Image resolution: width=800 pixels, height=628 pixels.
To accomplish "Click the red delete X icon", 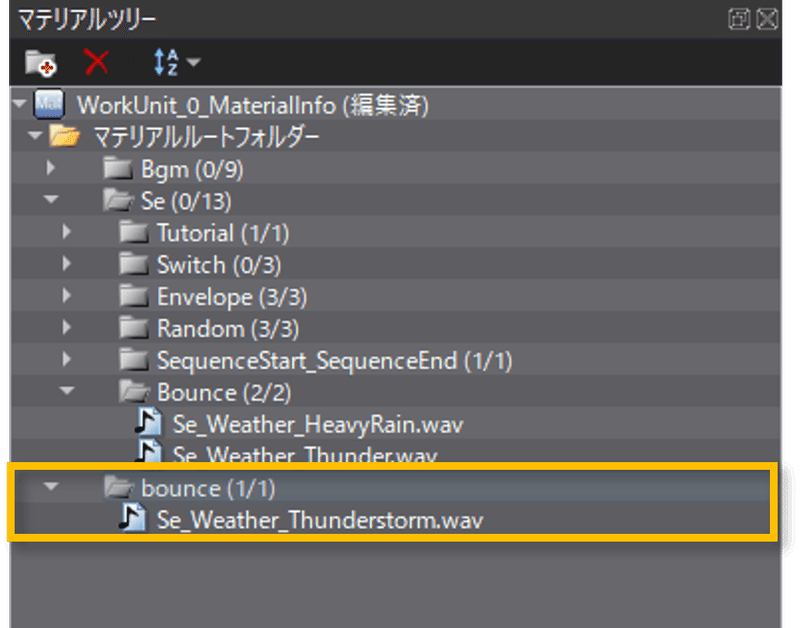I will click(96, 62).
